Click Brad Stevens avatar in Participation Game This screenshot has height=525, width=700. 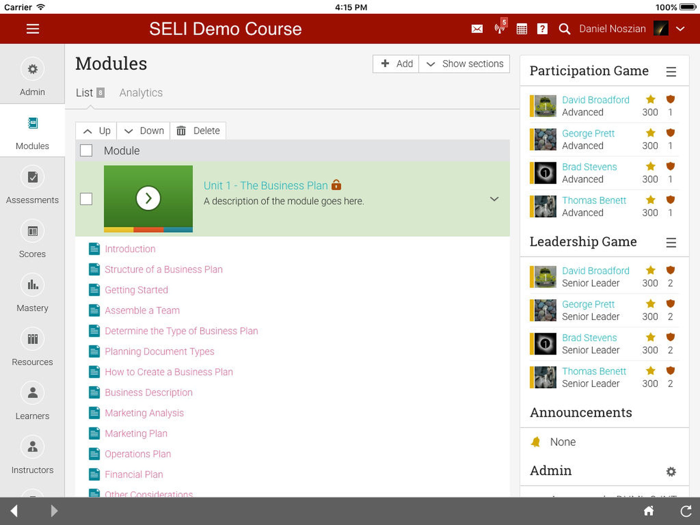[545, 173]
